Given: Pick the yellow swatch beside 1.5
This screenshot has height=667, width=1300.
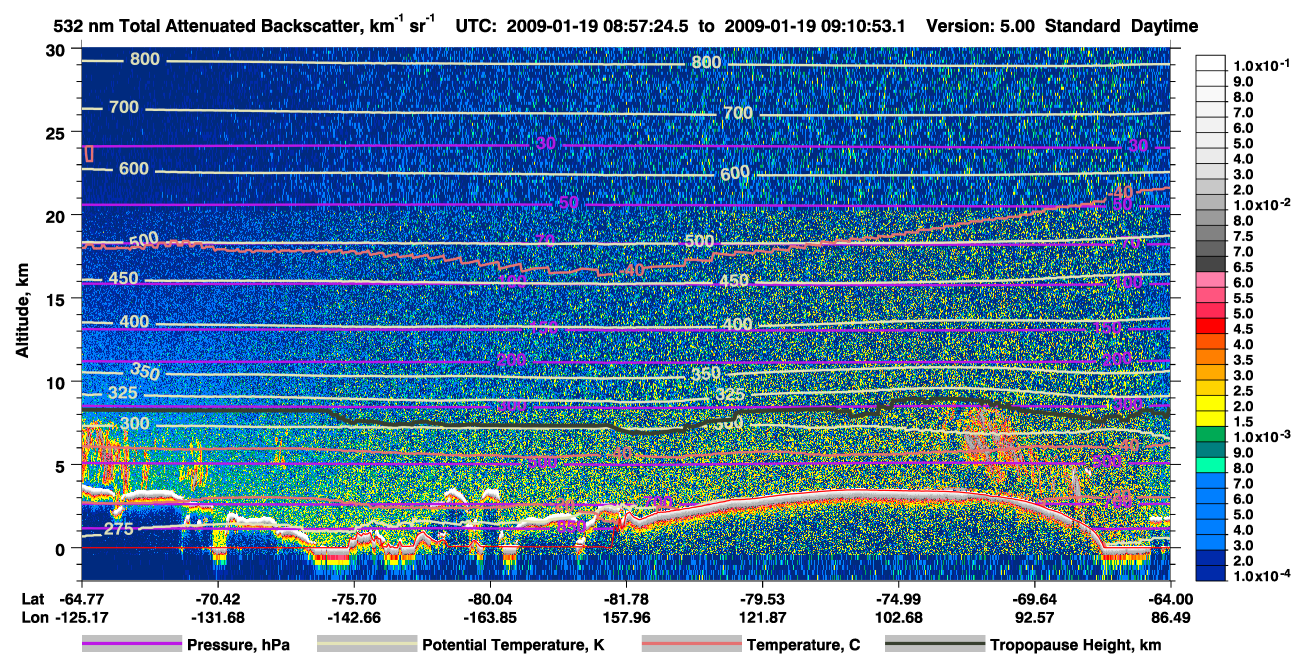Looking at the screenshot, I should click(x=1212, y=421).
